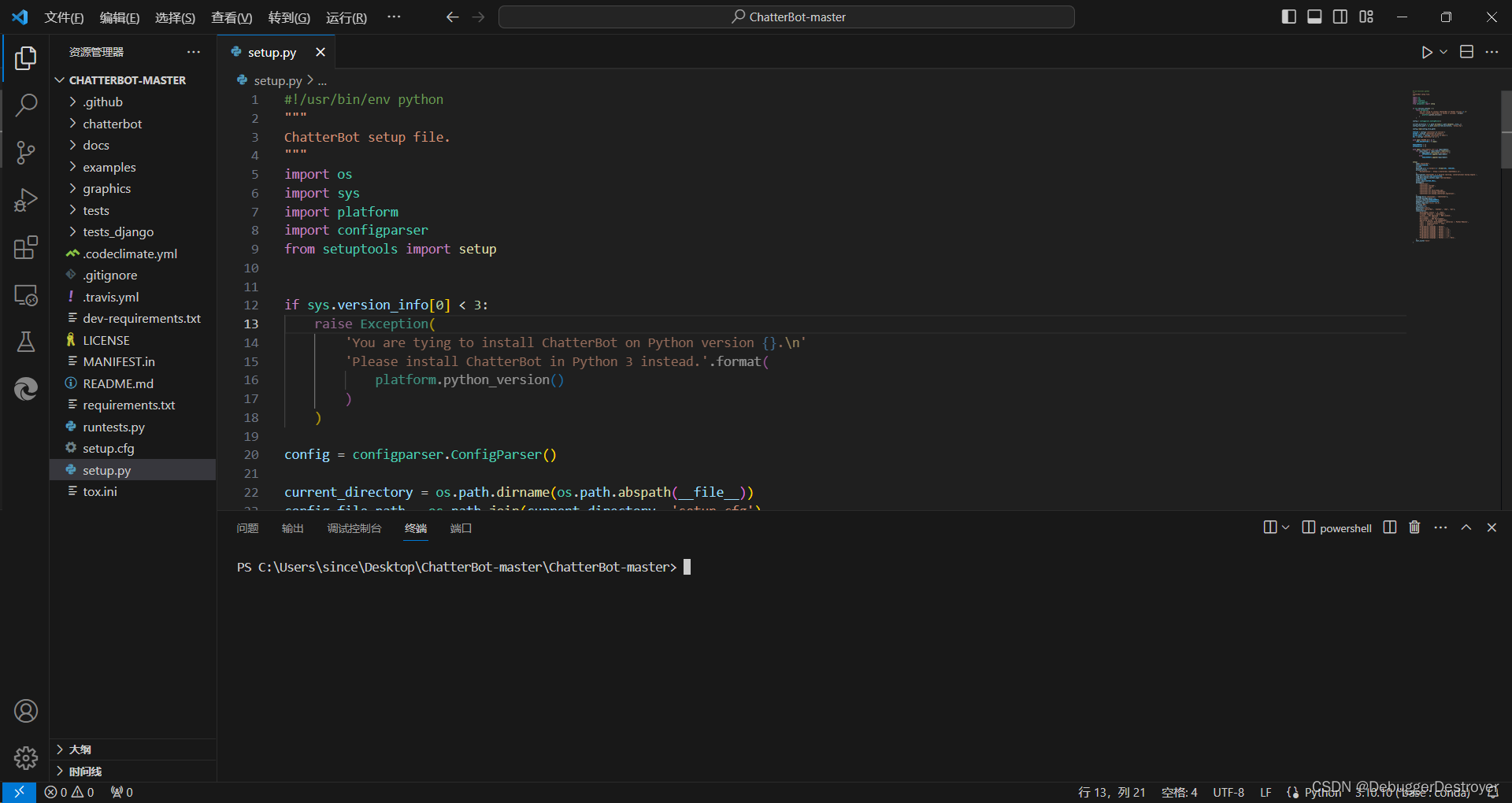Expand the .github folder
Viewport: 1512px width, 803px height.
133,102
